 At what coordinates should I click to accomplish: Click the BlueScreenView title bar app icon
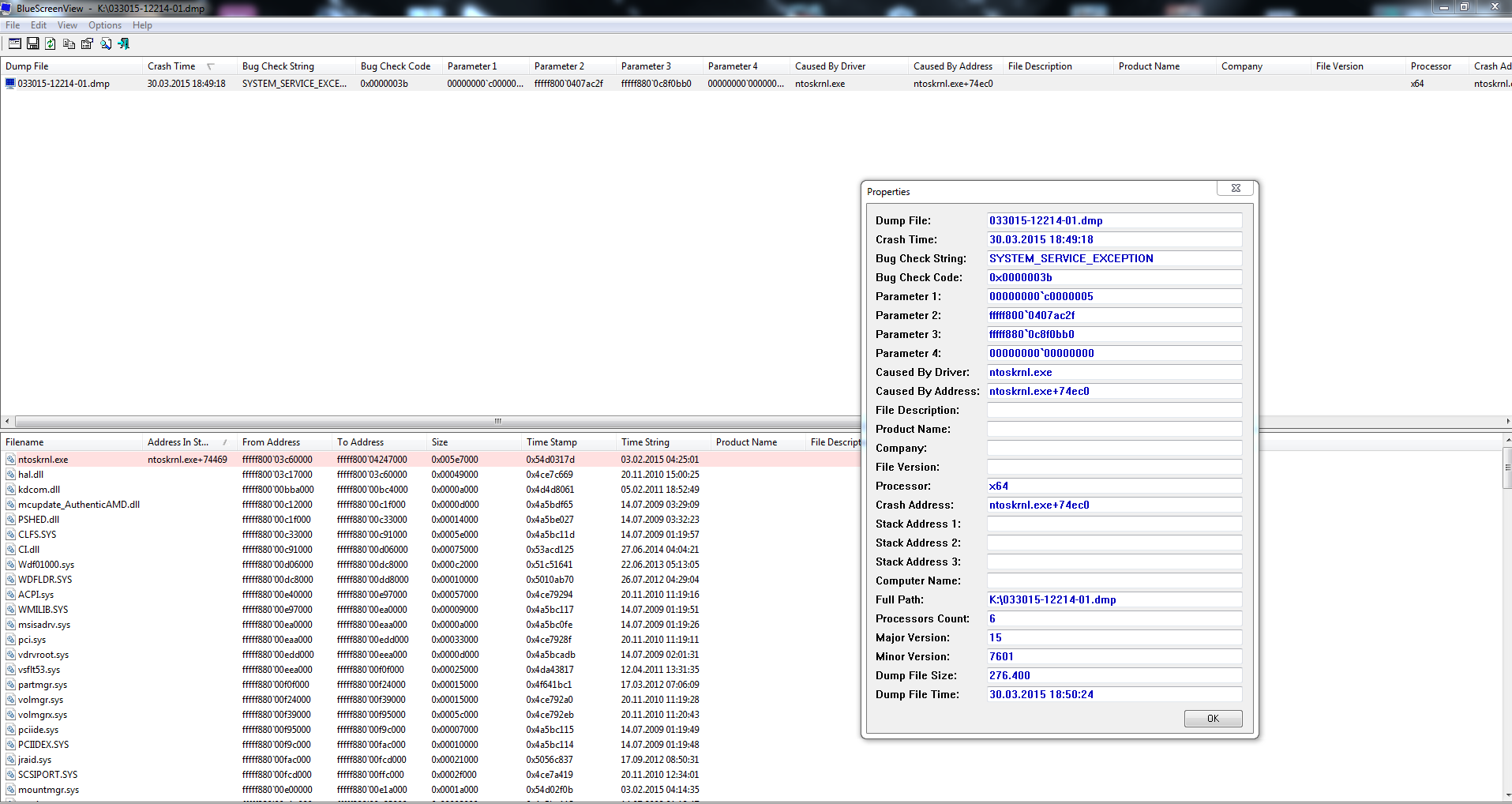[x=7, y=9]
